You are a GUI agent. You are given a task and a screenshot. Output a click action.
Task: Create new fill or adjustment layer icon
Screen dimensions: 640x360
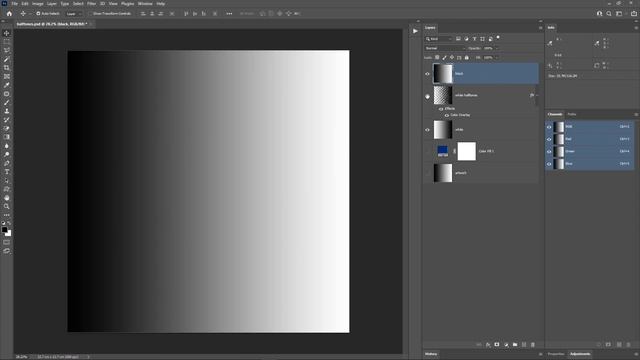click(x=506, y=345)
